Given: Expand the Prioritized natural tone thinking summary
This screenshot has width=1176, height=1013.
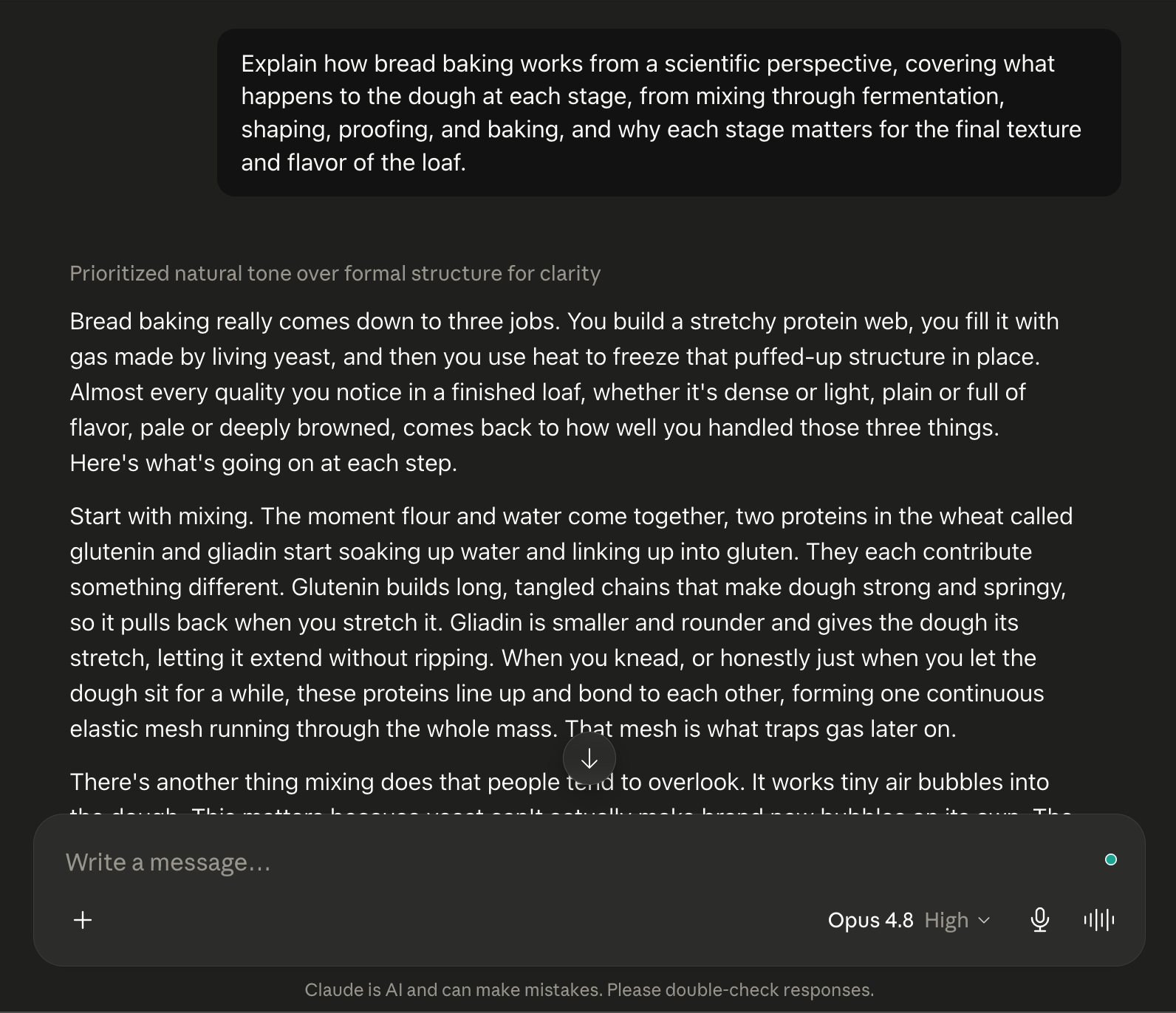Looking at the screenshot, I should click(x=335, y=273).
